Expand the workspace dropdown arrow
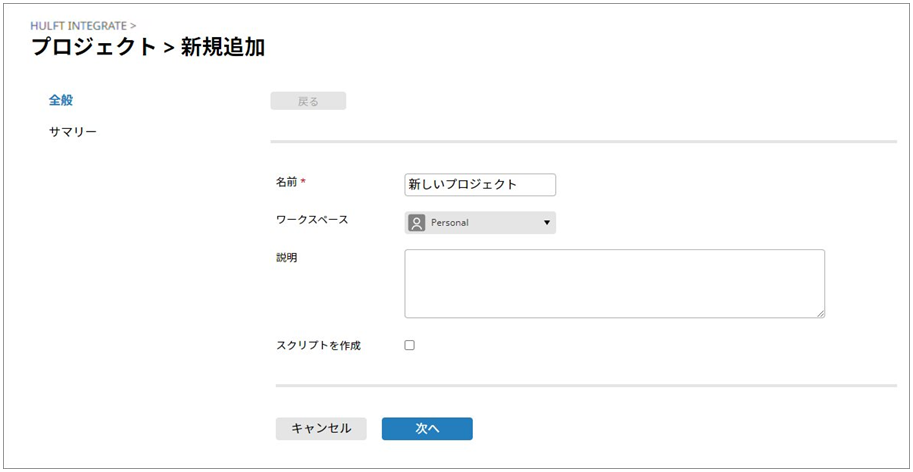 pyautogui.click(x=547, y=223)
